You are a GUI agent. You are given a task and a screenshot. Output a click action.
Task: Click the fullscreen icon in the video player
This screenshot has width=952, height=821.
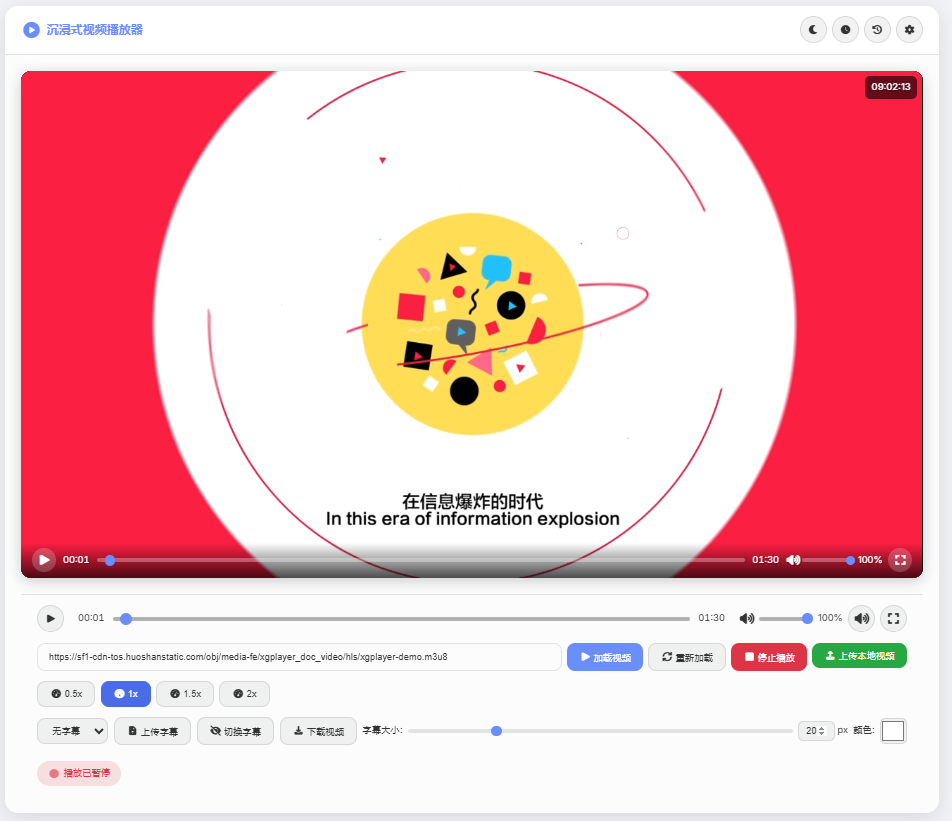[x=899, y=559]
